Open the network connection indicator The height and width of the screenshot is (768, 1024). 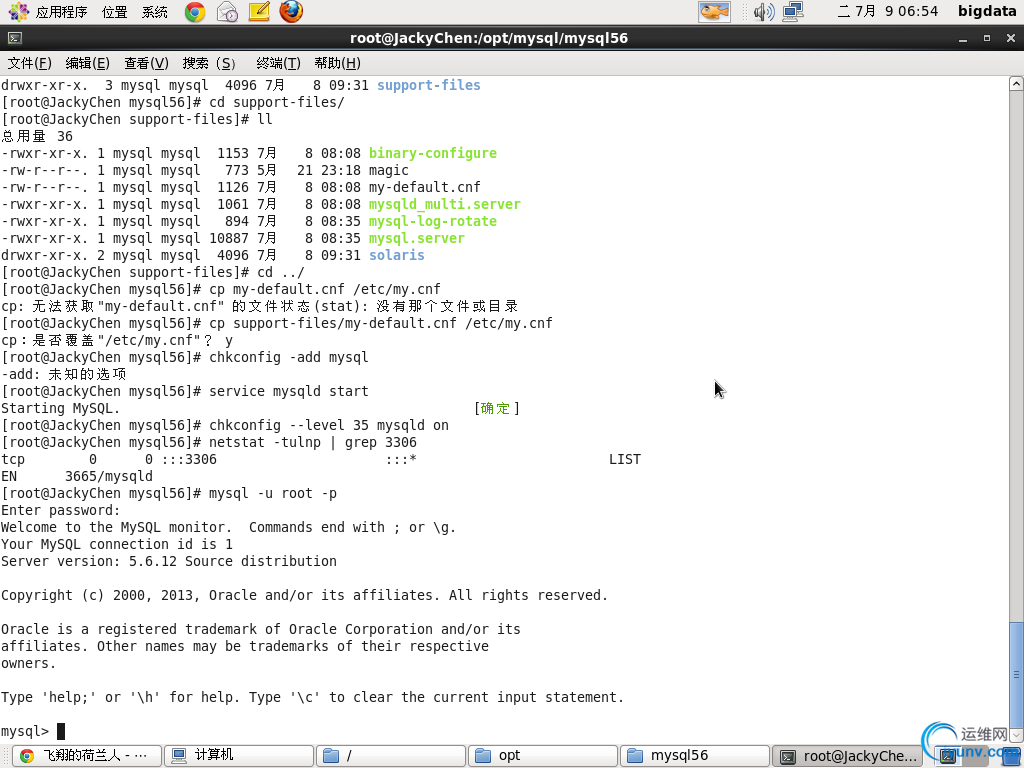(793, 12)
